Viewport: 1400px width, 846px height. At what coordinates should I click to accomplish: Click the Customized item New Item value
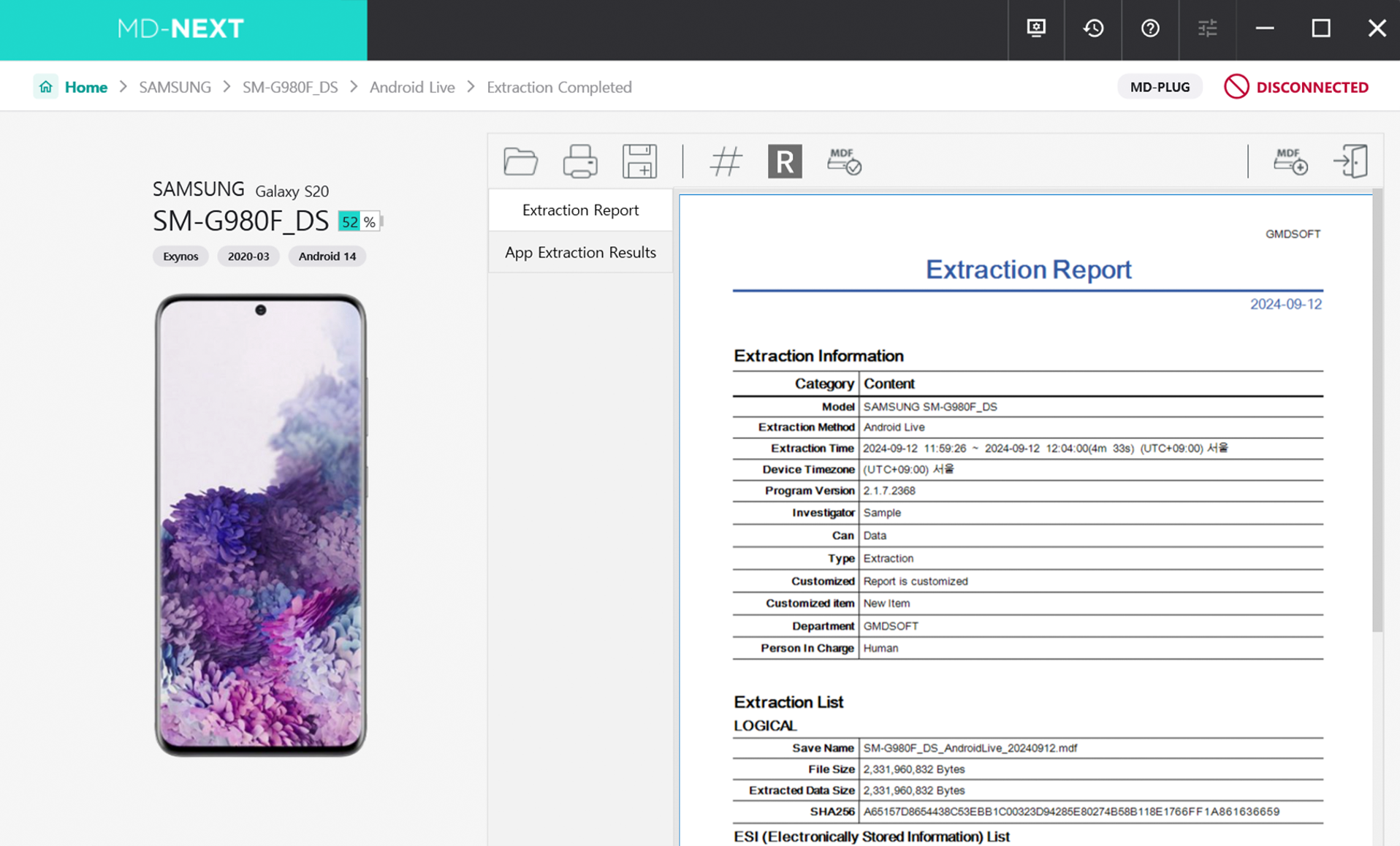coord(886,603)
